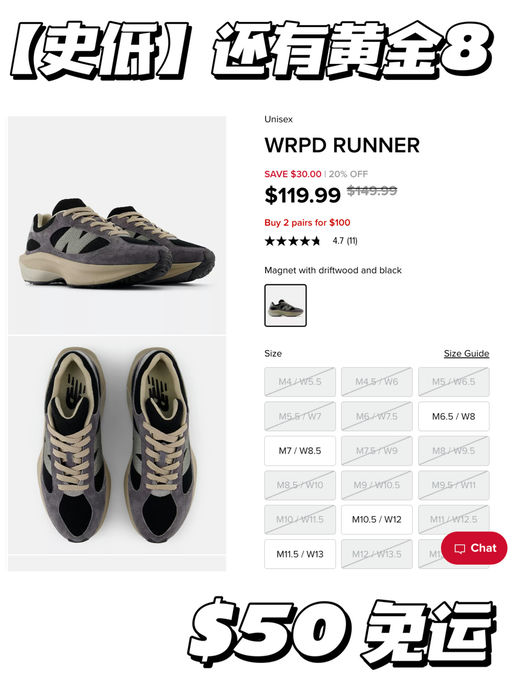
Task: Click the 4.7 (11) review count
Action: 345,241
